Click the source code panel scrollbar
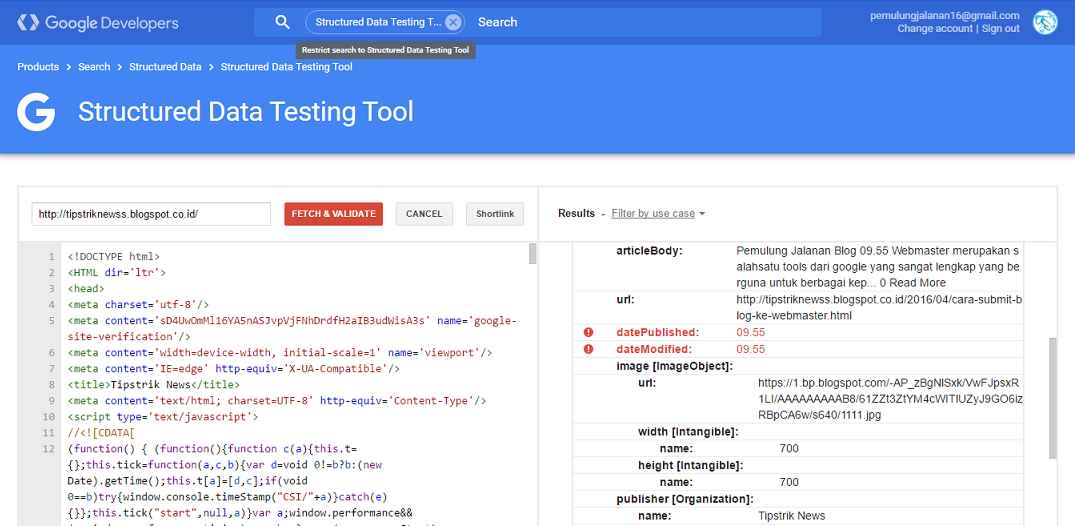Screen dimensions: 1075x526 coord(532,256)
